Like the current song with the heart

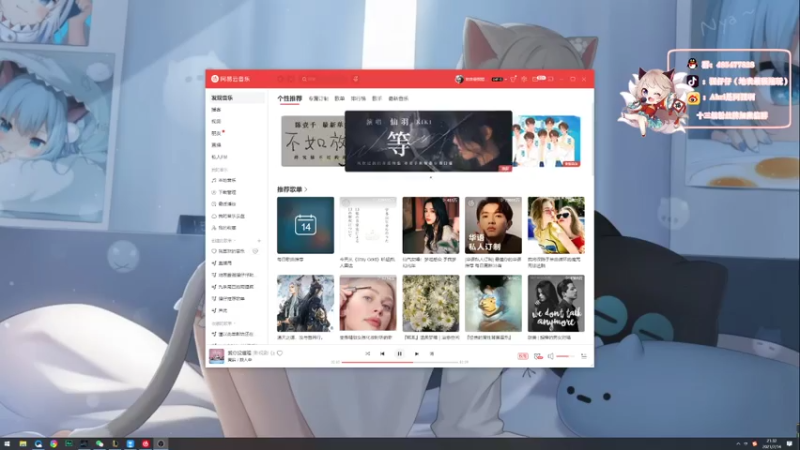pos(280,353)
